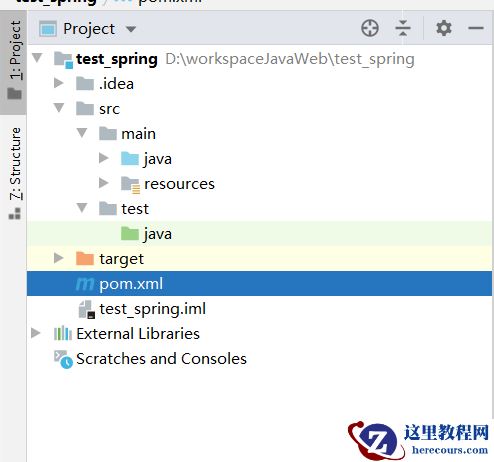Select the test_spring project name
Screen dimensions: 494x462
117,59
